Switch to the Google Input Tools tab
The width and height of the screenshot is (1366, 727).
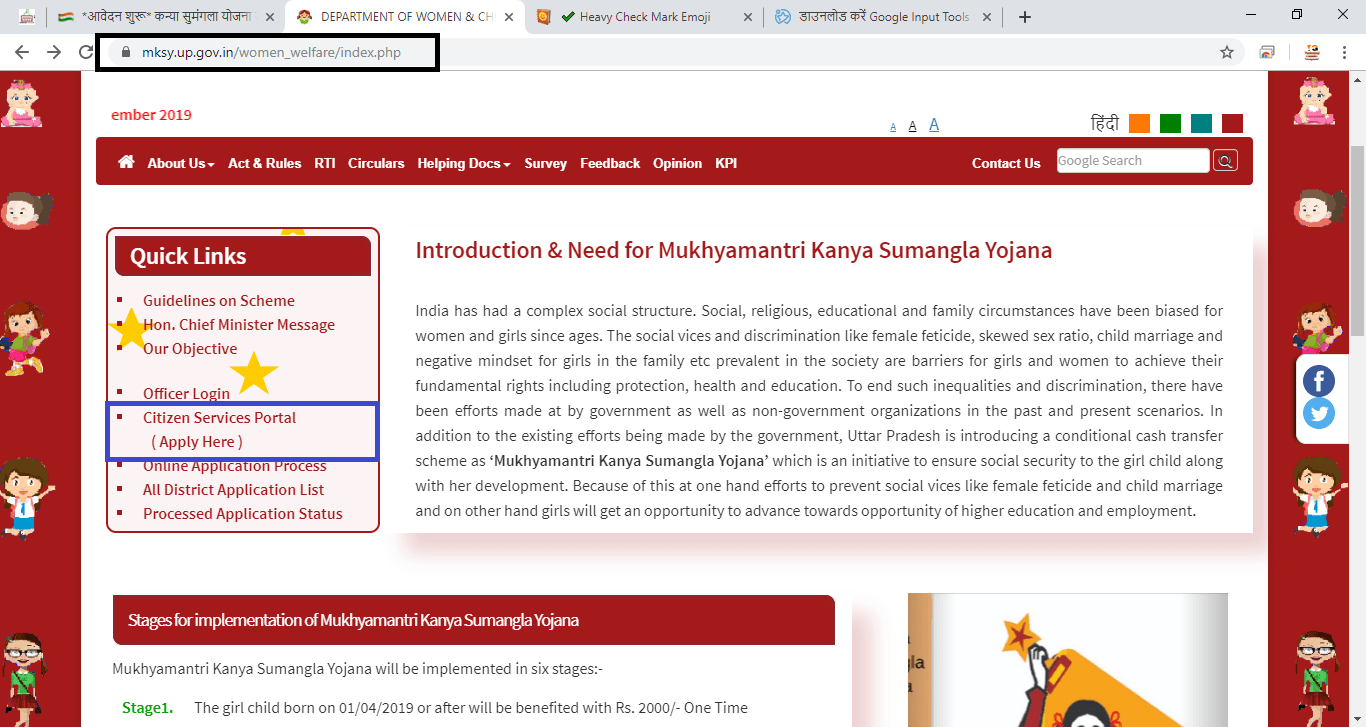click(x=884, y=17)
